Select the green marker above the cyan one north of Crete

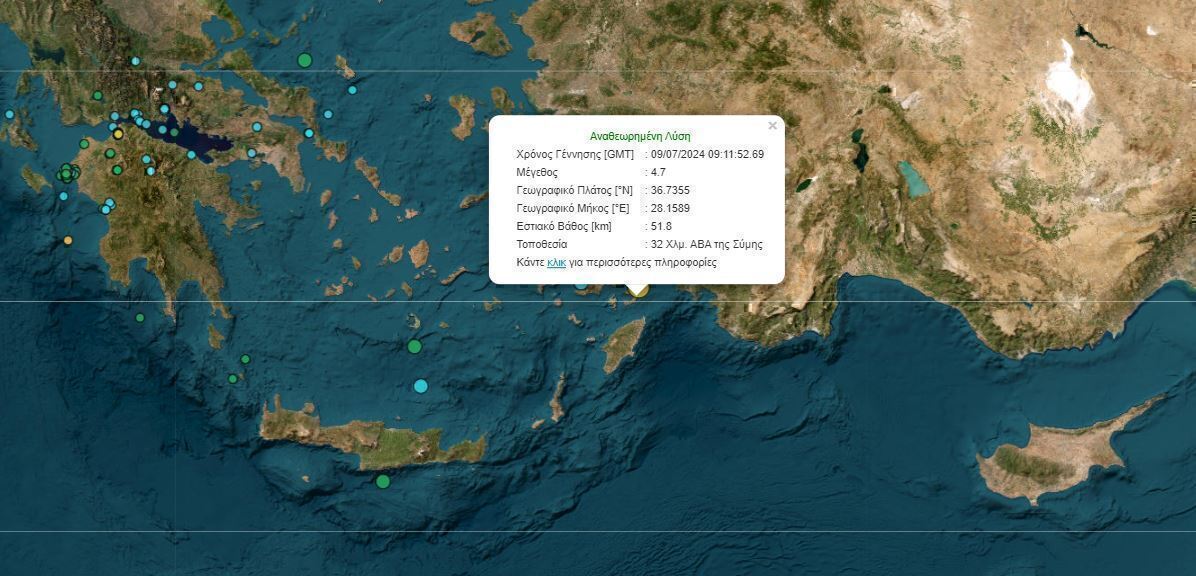tap(414, 346)
